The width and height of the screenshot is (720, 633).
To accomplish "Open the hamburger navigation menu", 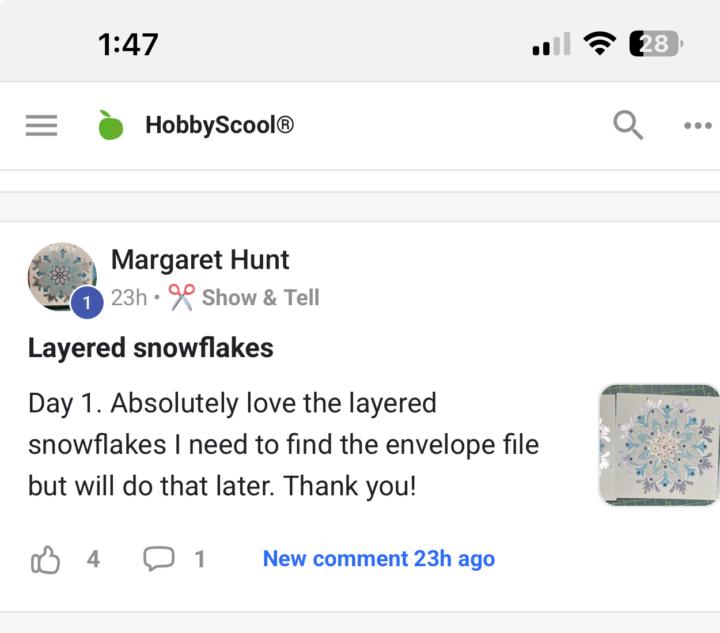I will coord(41,126).
